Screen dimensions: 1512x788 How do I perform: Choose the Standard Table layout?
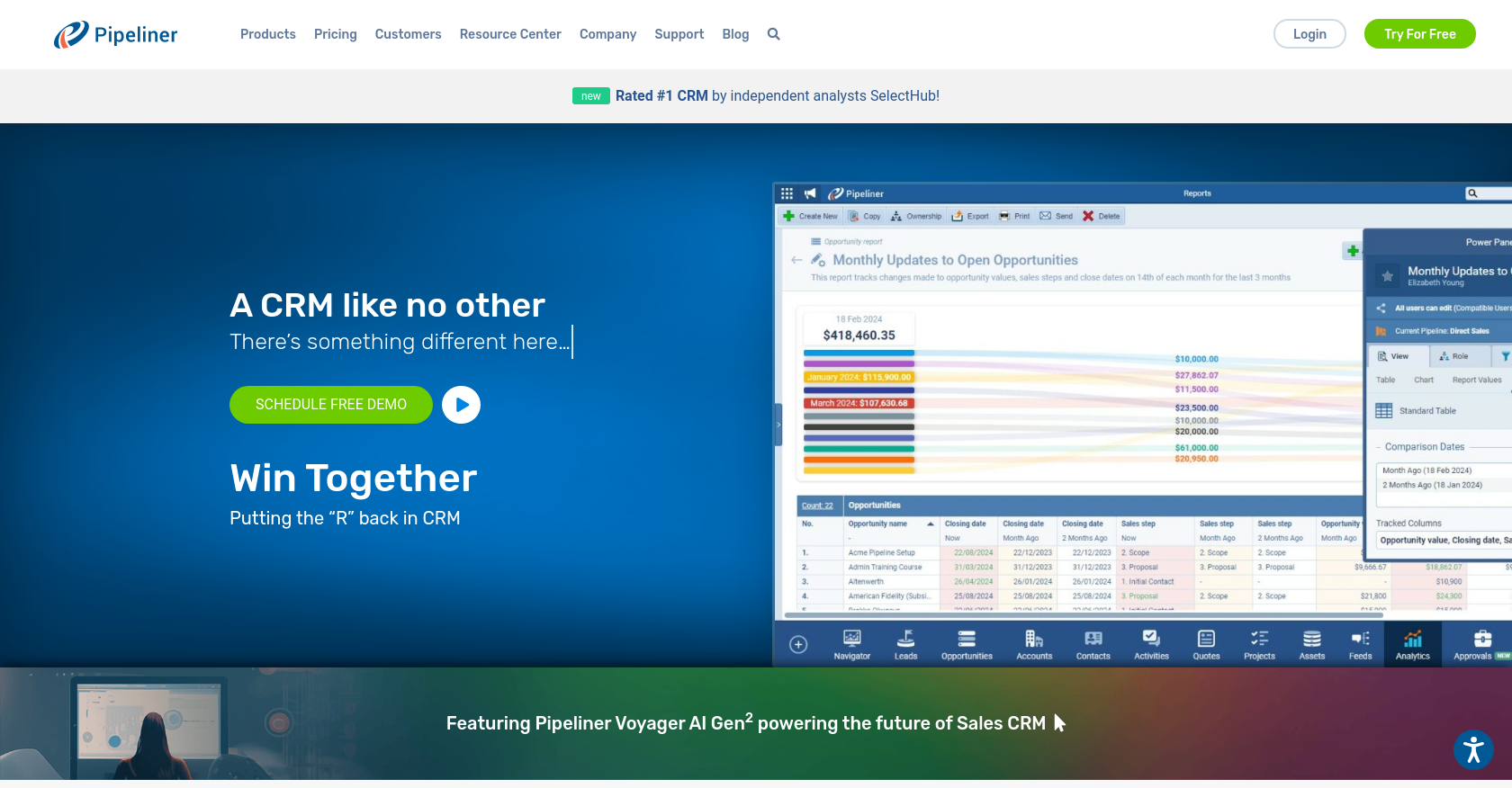click(x=1417, y=411)
